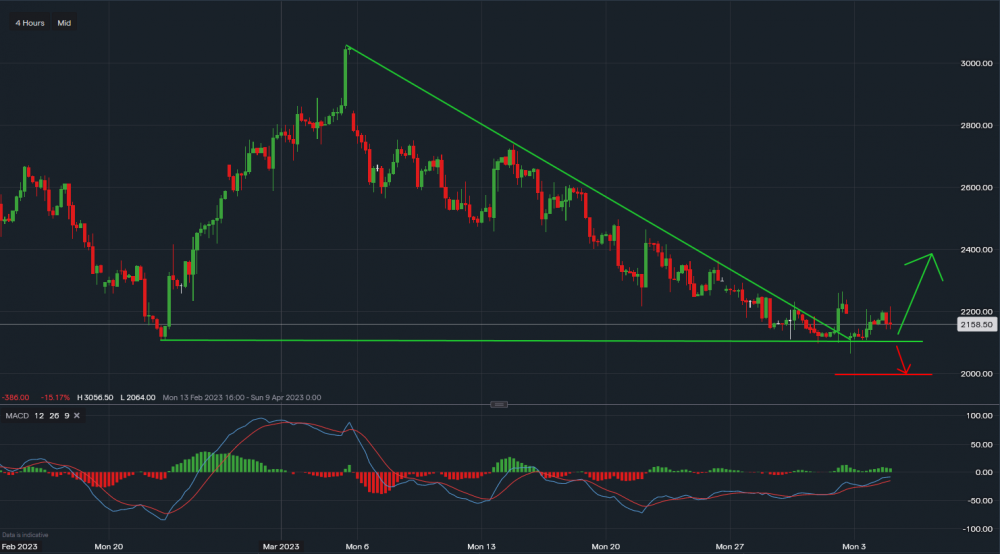Click the Mar 2023 date axis label
1000x554 pixels.
point(281,547)
